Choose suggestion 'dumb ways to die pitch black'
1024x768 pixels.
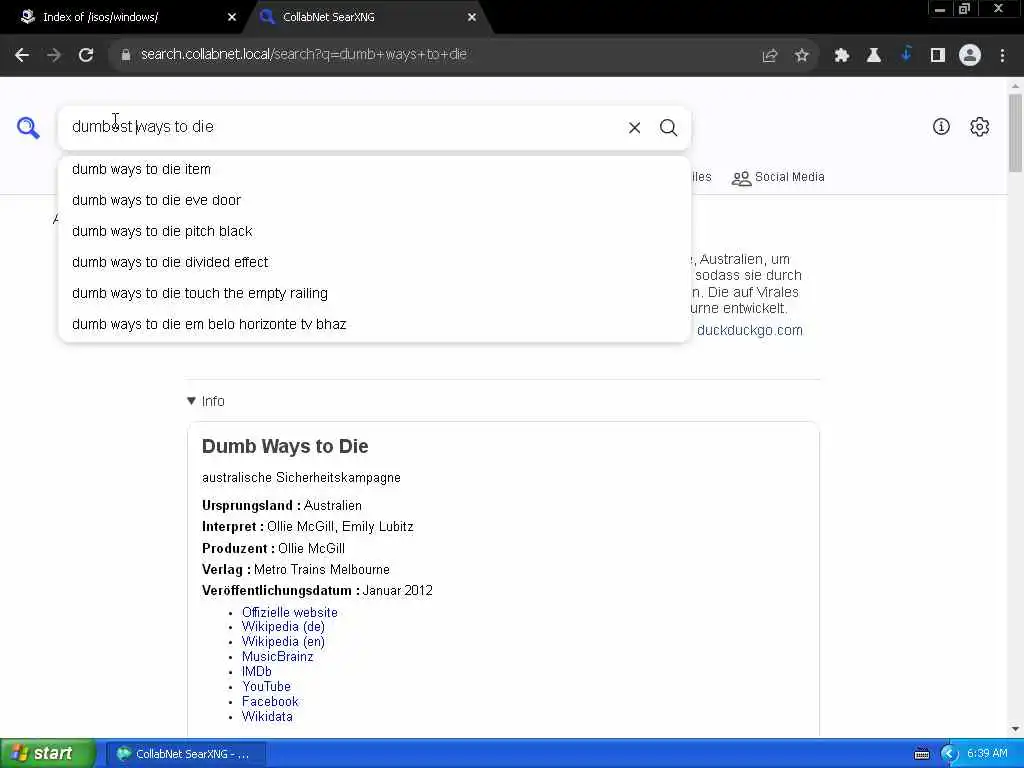375,231
